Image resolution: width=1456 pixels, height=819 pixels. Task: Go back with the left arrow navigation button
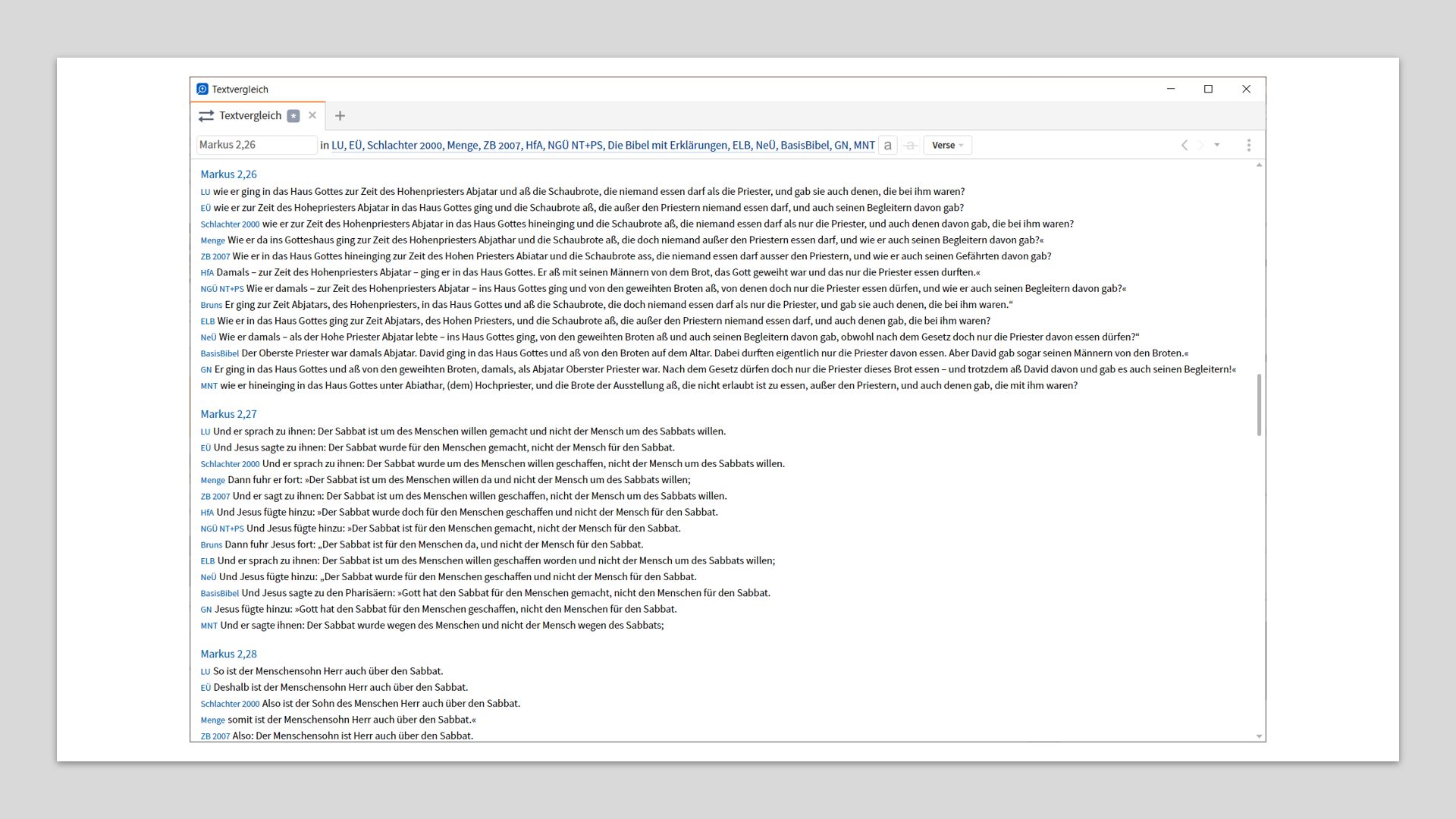pos(1185,145)
